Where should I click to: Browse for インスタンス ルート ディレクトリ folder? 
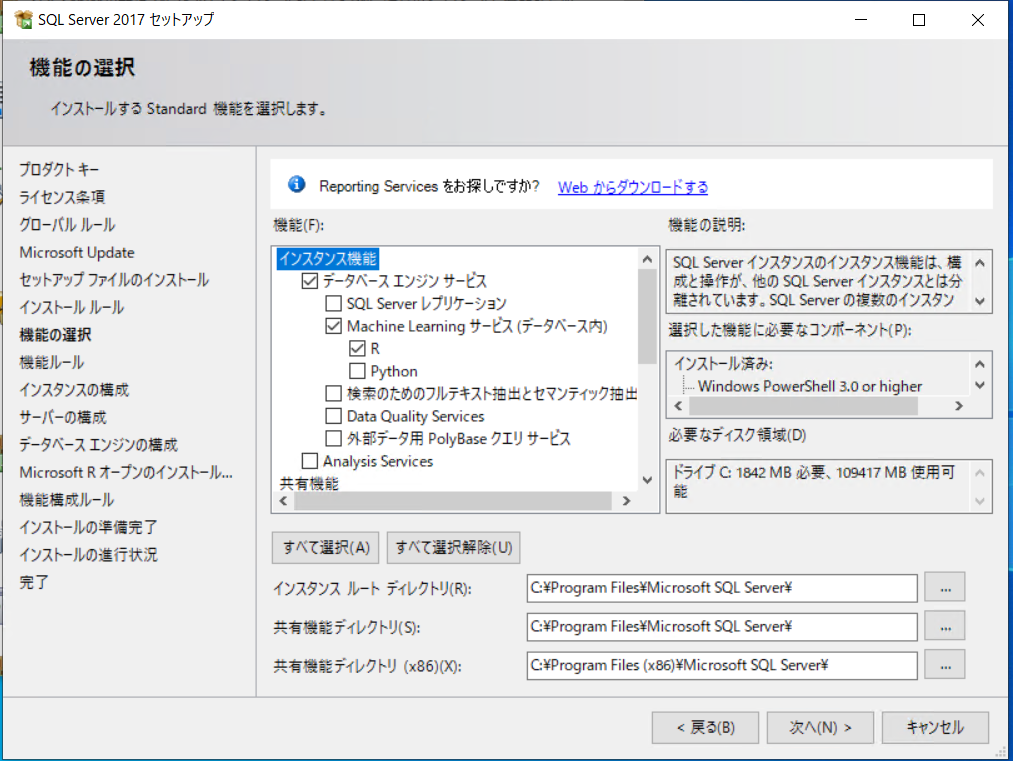point(945,587)
